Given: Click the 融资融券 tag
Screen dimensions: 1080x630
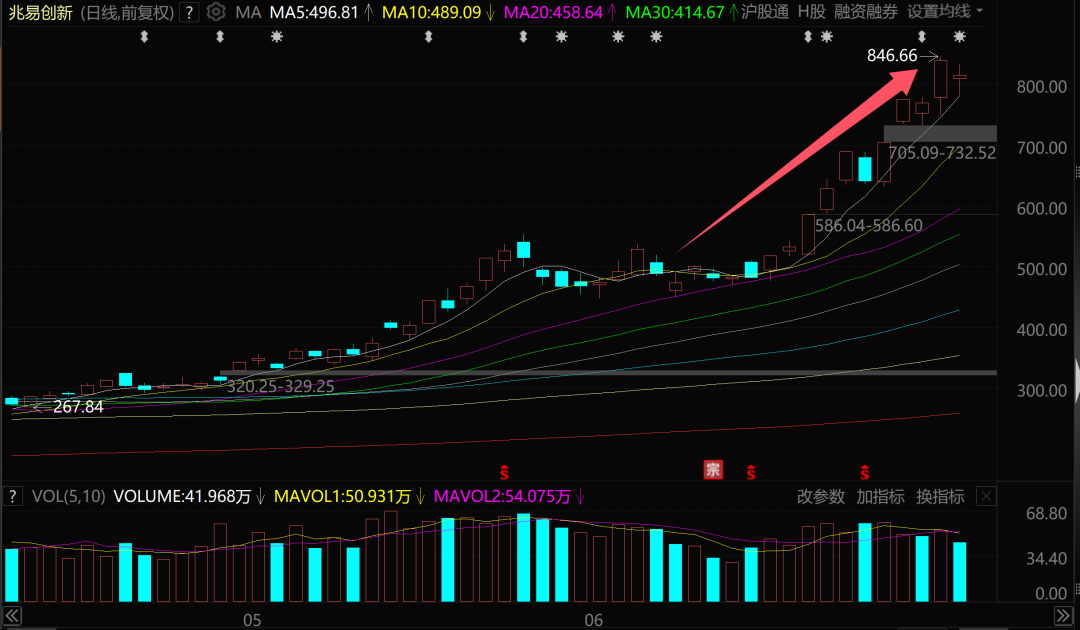Looking at the screenshot, I should click(866, 12).
